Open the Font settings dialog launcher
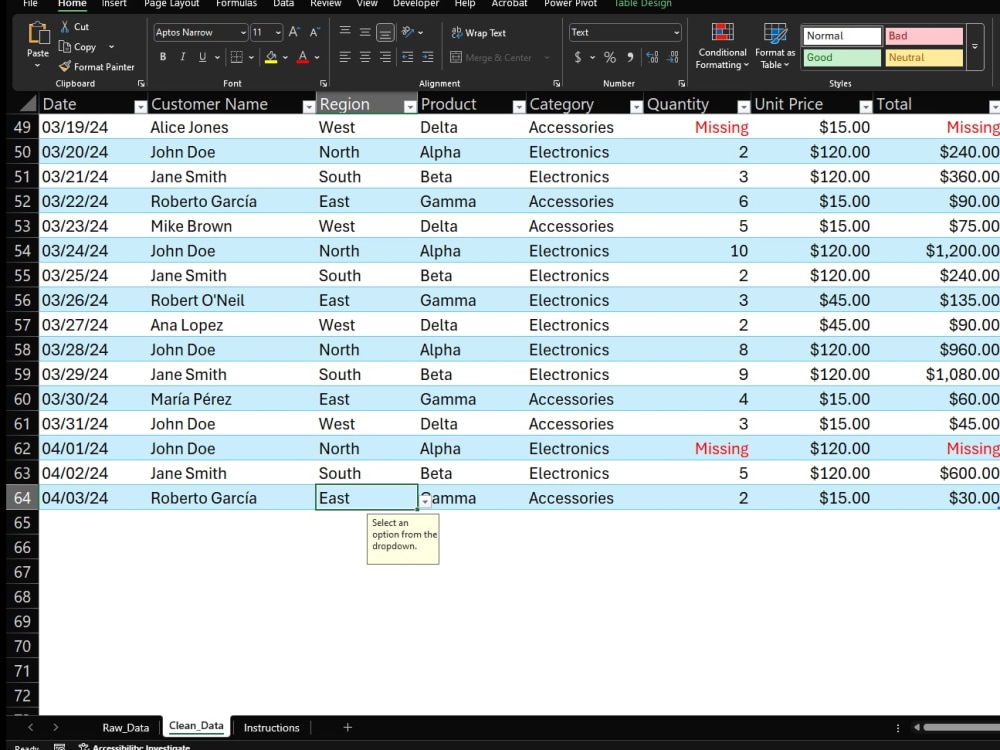Viewport: 1000px width, 750px height. click(323, 84)
